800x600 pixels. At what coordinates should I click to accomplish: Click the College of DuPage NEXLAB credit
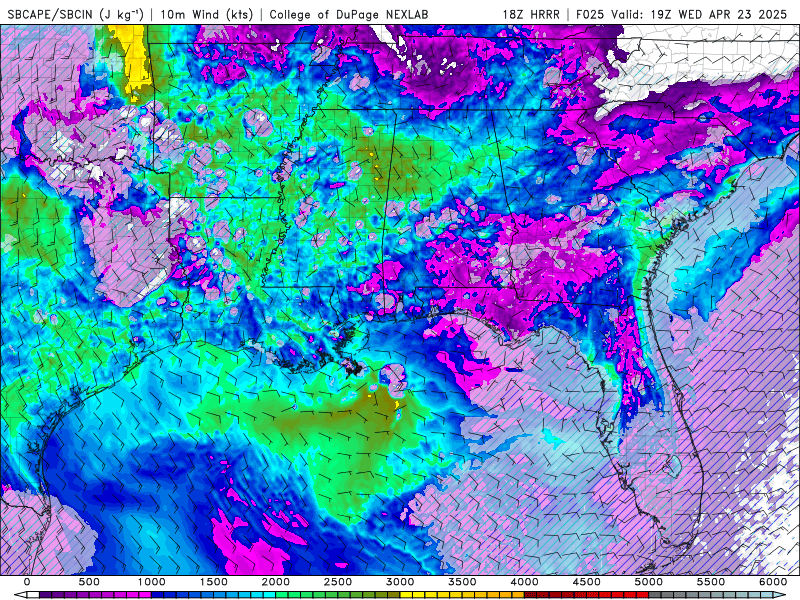click(349, 14)
